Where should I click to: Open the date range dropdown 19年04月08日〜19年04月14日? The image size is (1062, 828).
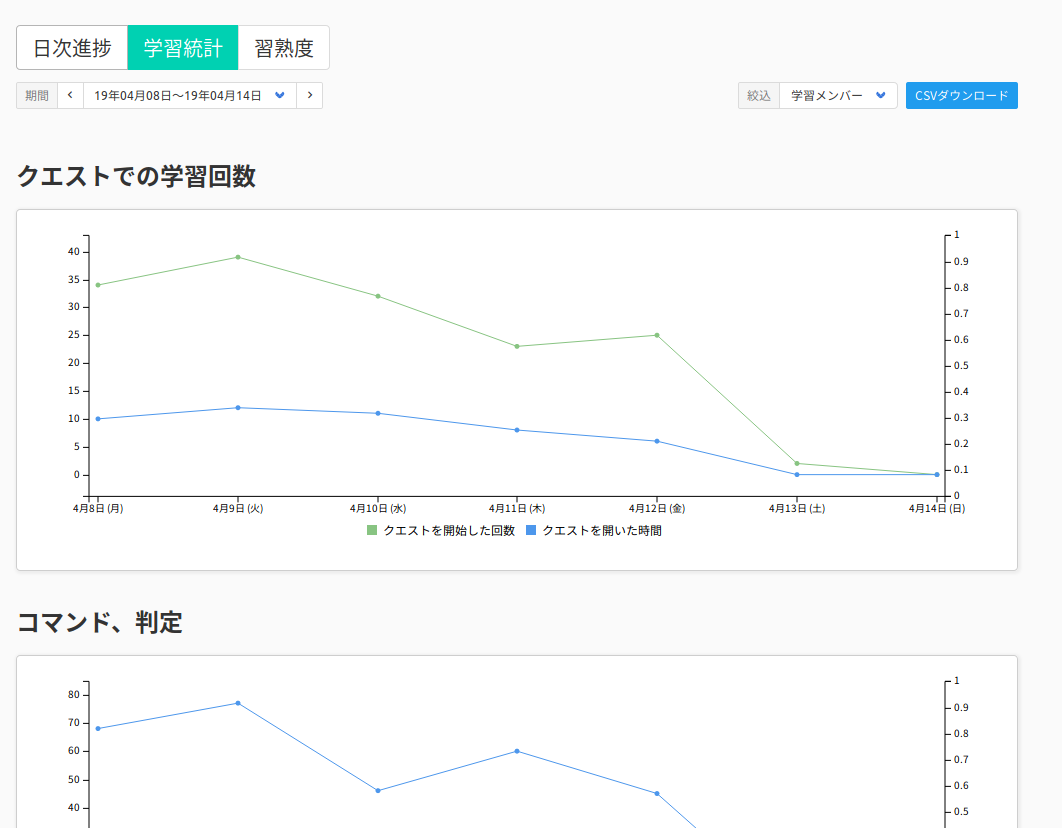(190, 95)
